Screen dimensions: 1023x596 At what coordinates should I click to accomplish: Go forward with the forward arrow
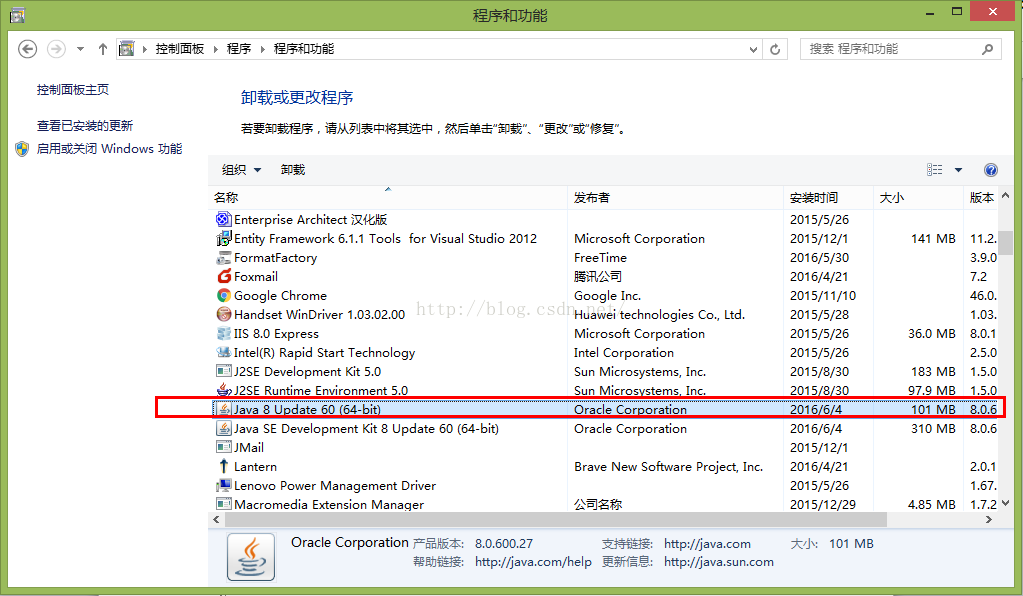tap(56, 49)
